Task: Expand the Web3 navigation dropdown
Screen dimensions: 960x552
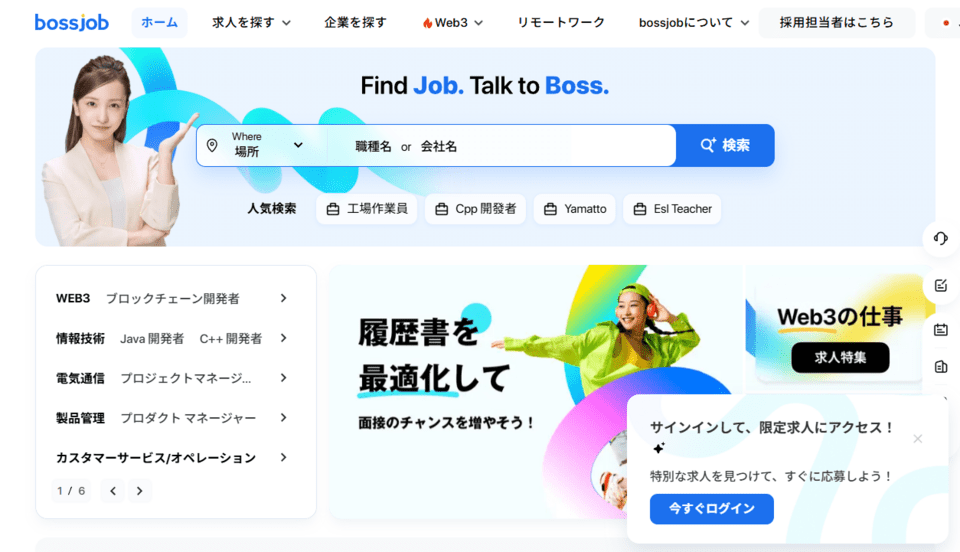Action: coord(452,23)
